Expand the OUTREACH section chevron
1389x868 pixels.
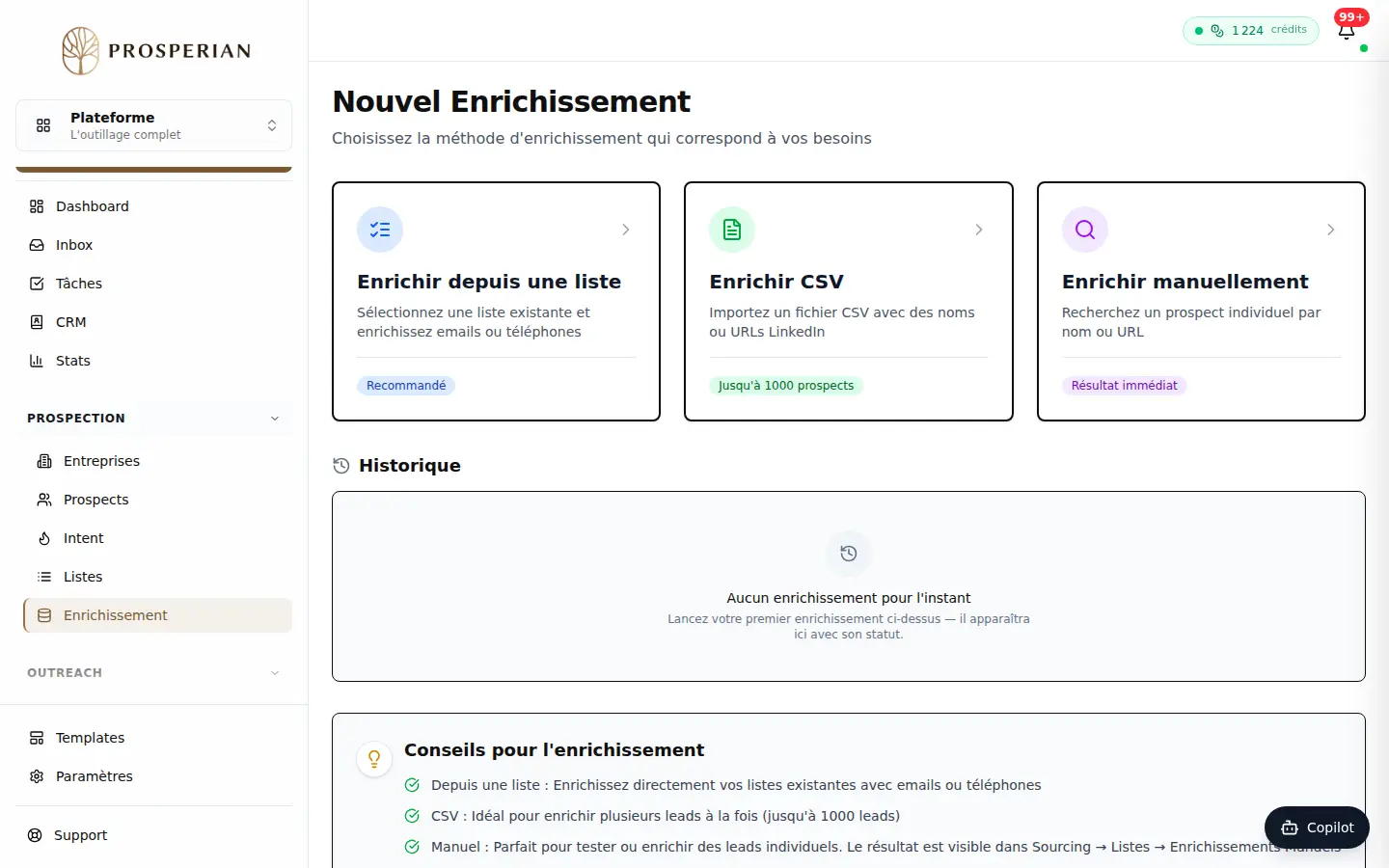275,673
